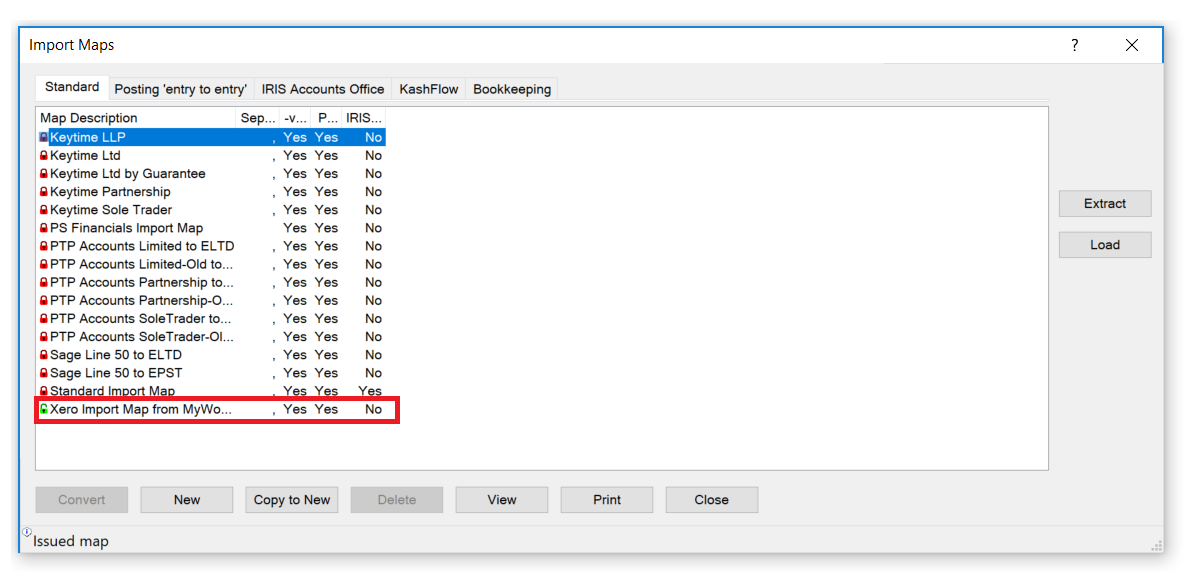This screenshot has height=578, width=1196.
Task: Select the Keytime Partnership row
Action: pyautogui.click(x=211, y=192)
